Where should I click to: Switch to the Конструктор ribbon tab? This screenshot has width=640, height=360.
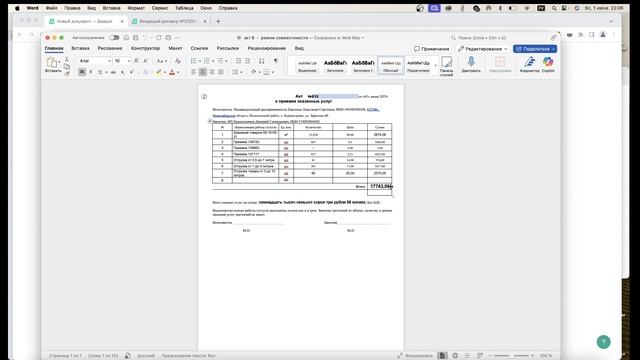(x=145, y=48)
